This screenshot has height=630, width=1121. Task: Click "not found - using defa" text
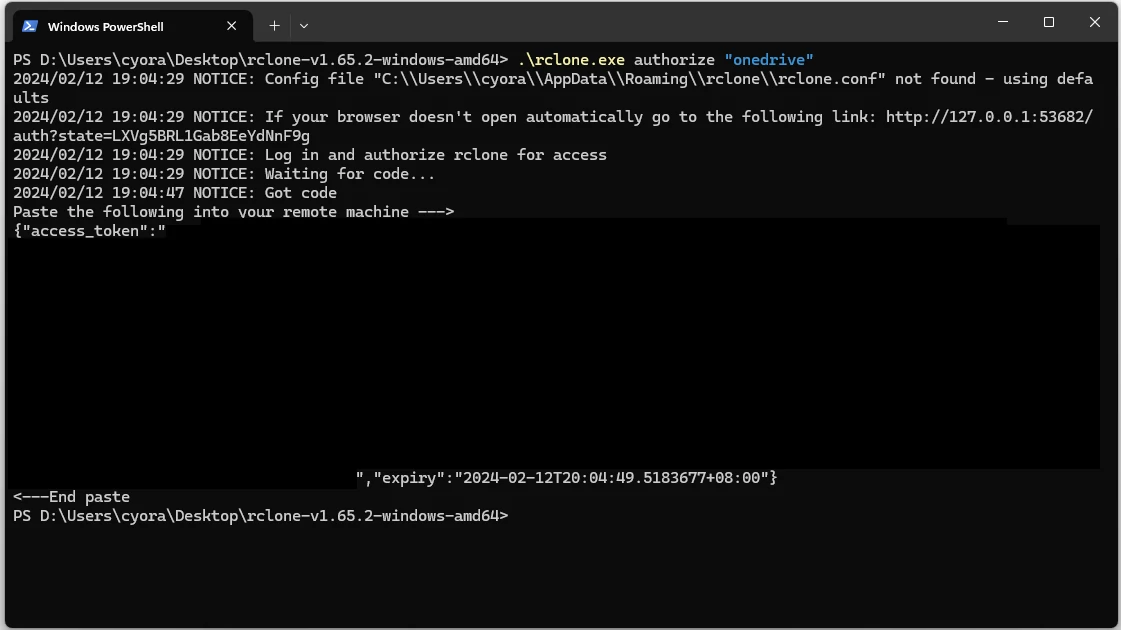(x=994, y=79)
